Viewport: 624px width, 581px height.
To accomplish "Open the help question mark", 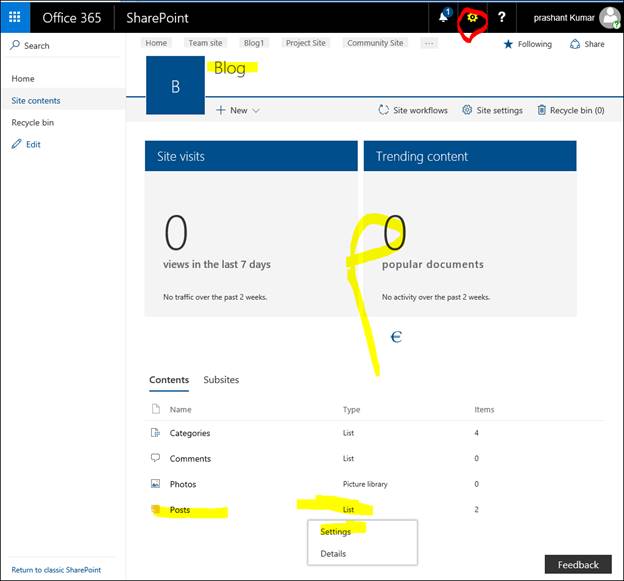I will [501, 17].
